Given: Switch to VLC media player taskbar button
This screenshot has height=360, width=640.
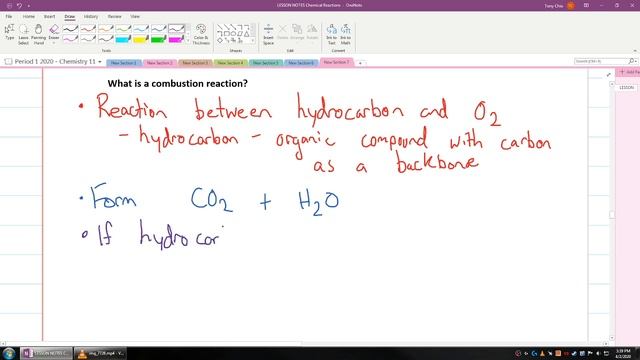Looking at the screenshot, I should (100, 353).
